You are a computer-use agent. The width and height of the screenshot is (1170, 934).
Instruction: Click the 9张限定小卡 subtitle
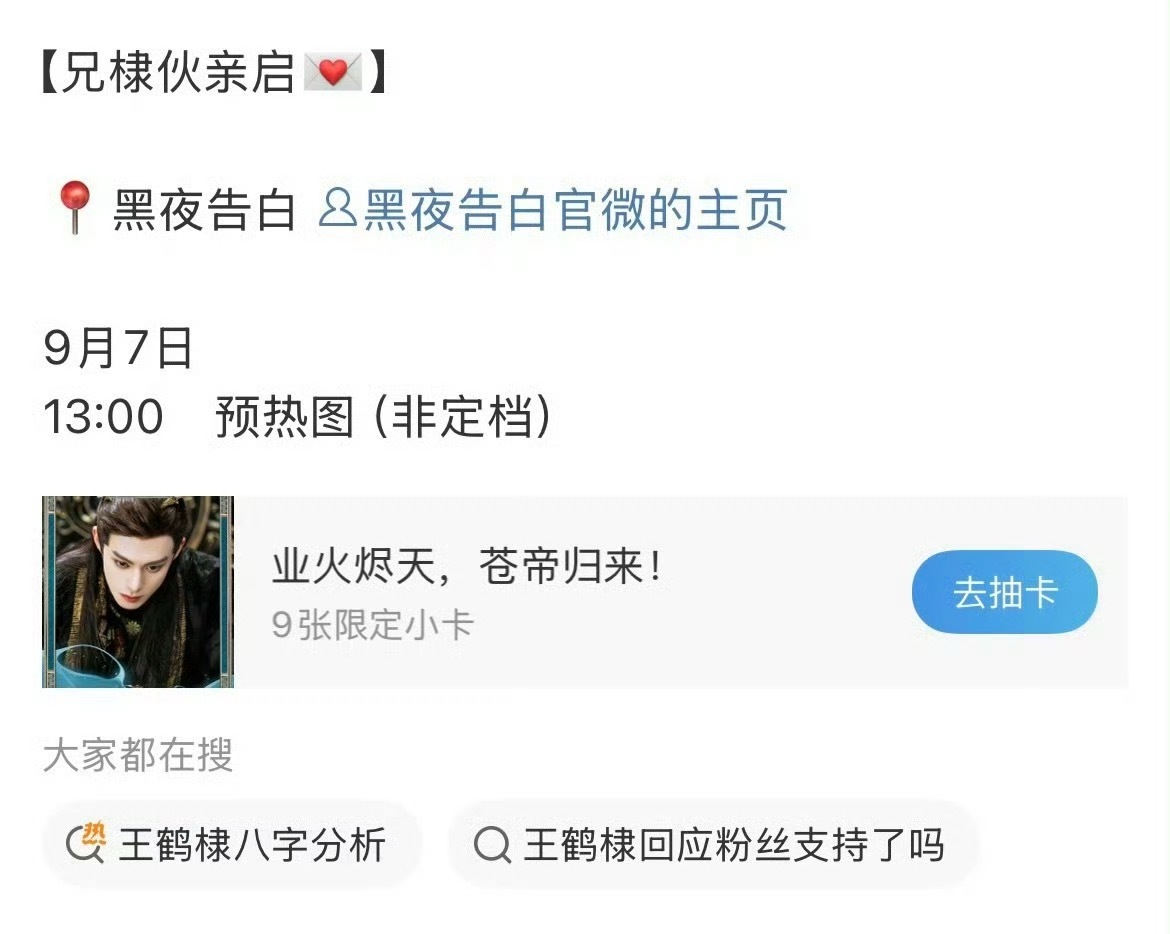372,624
